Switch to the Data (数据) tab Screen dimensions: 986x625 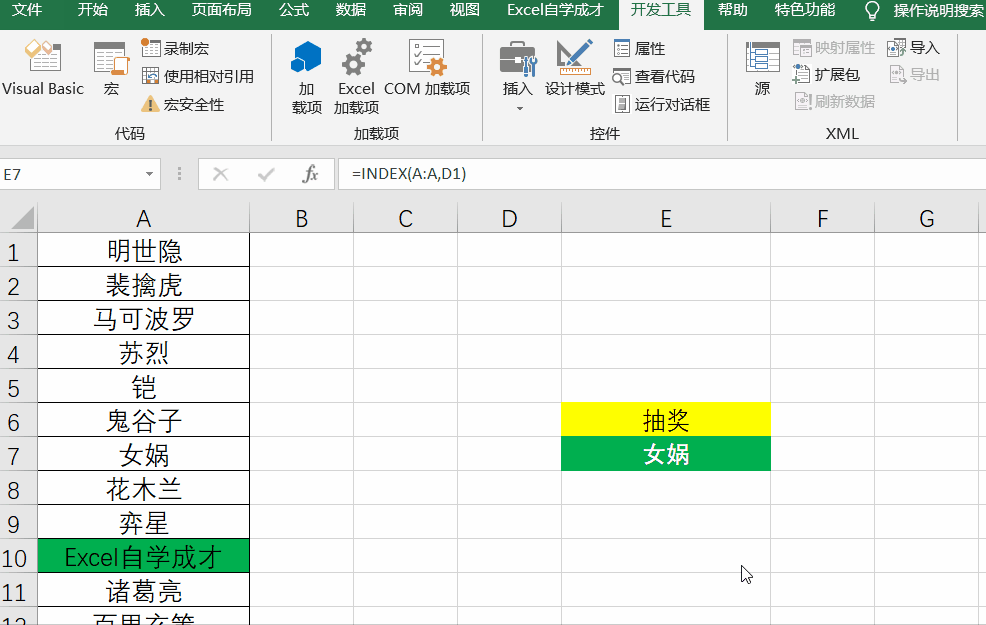coord(351,10)
